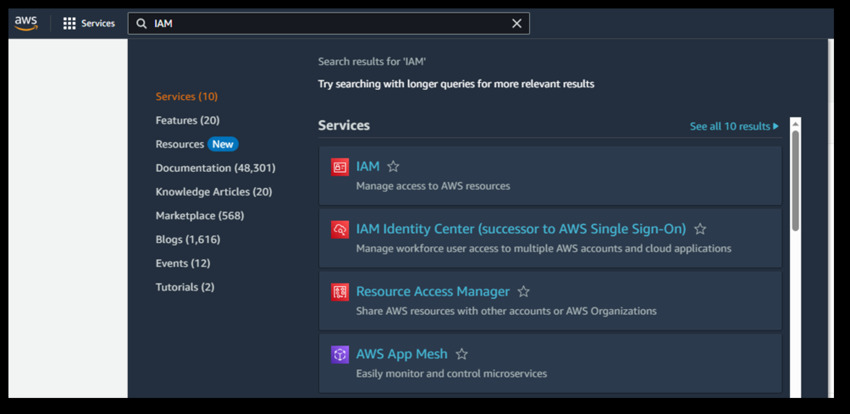Viewport: 850px width, 414px height.
Task: Select the Features (20) category
Action: pos(187,120)
